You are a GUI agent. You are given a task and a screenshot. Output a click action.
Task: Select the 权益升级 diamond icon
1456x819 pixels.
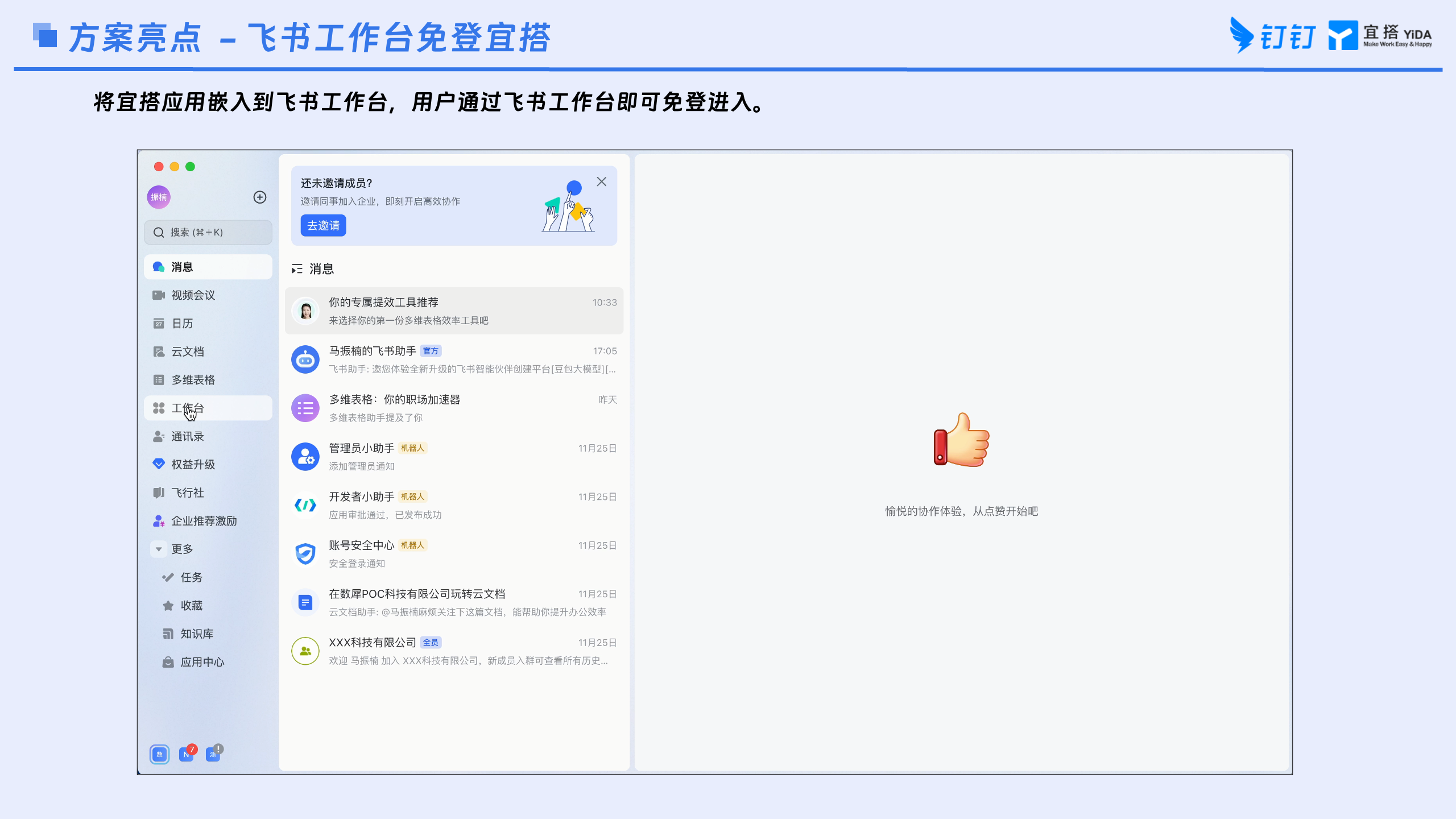[159, 464]
